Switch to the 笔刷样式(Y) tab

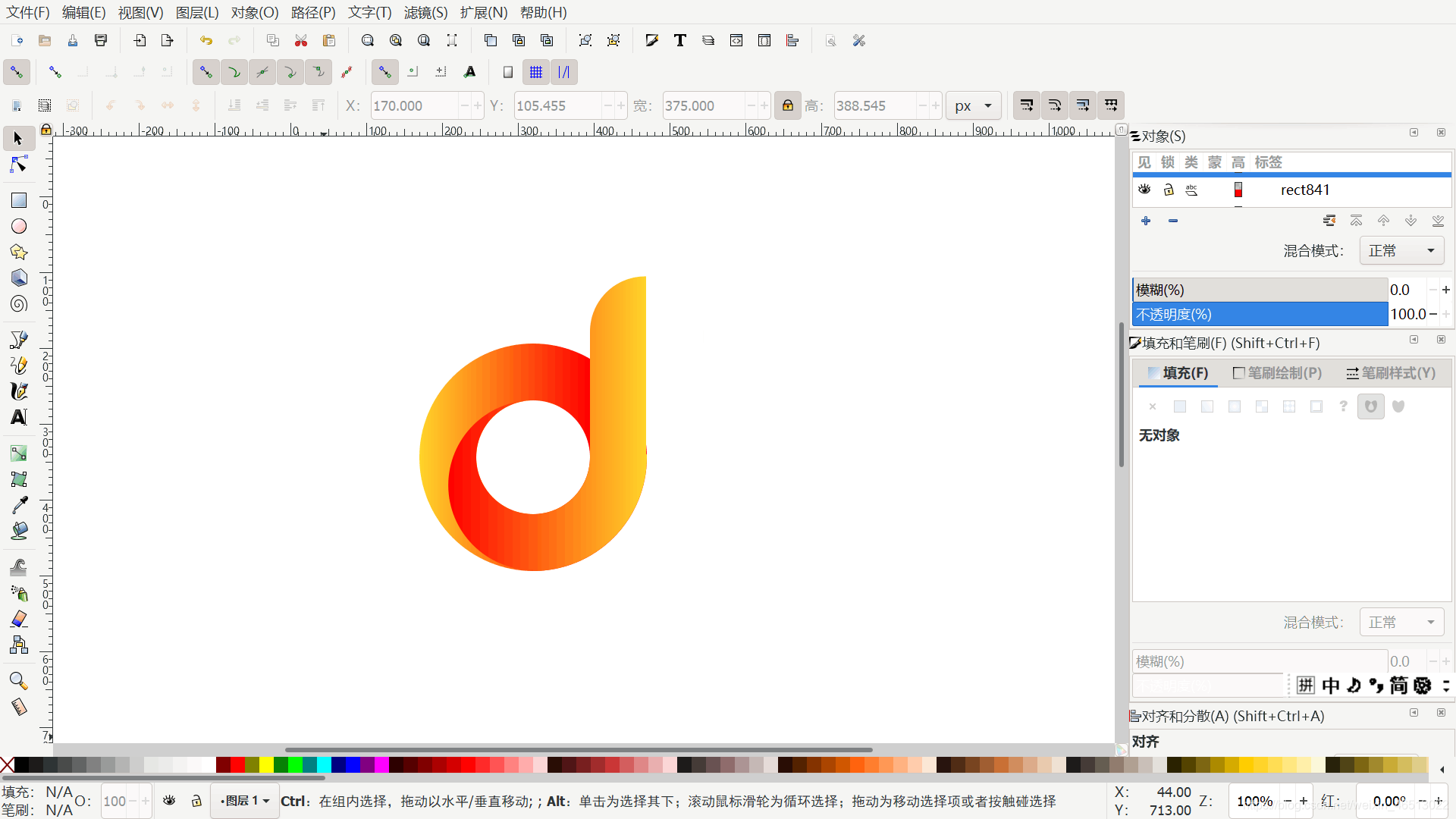(1391, 373)
